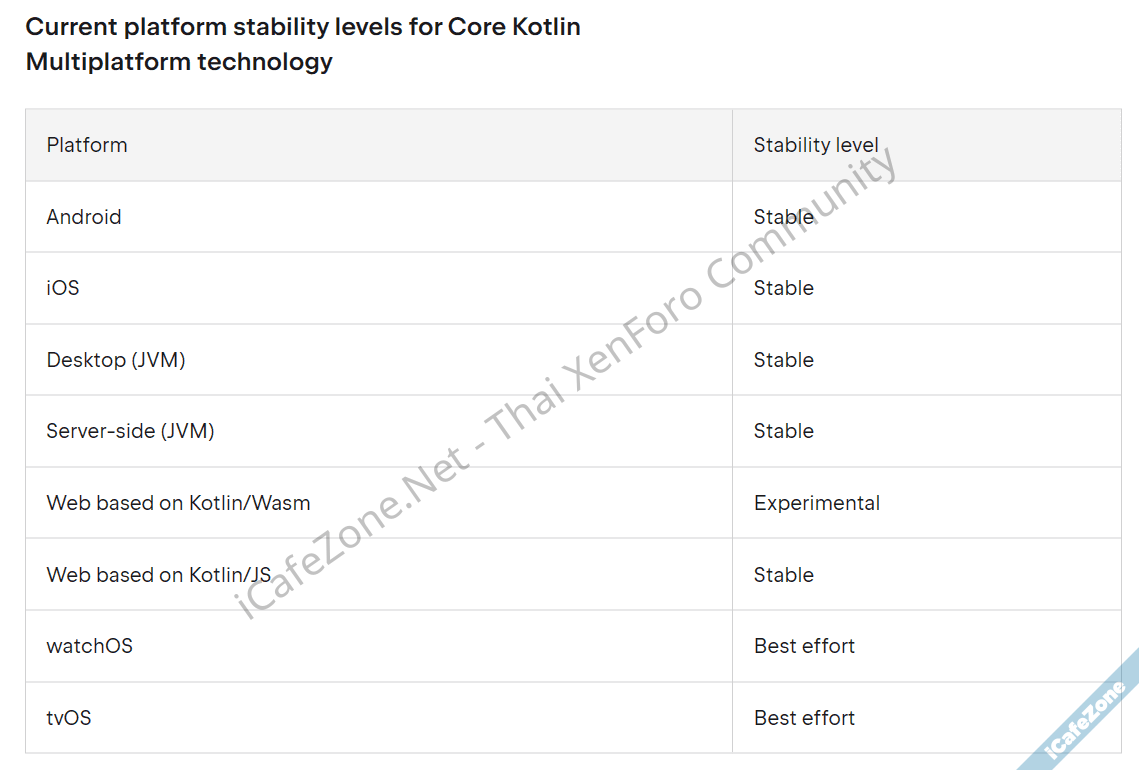Click the Server-side (JVM) platform cell

pyautogui.click(x=130, y=431)
